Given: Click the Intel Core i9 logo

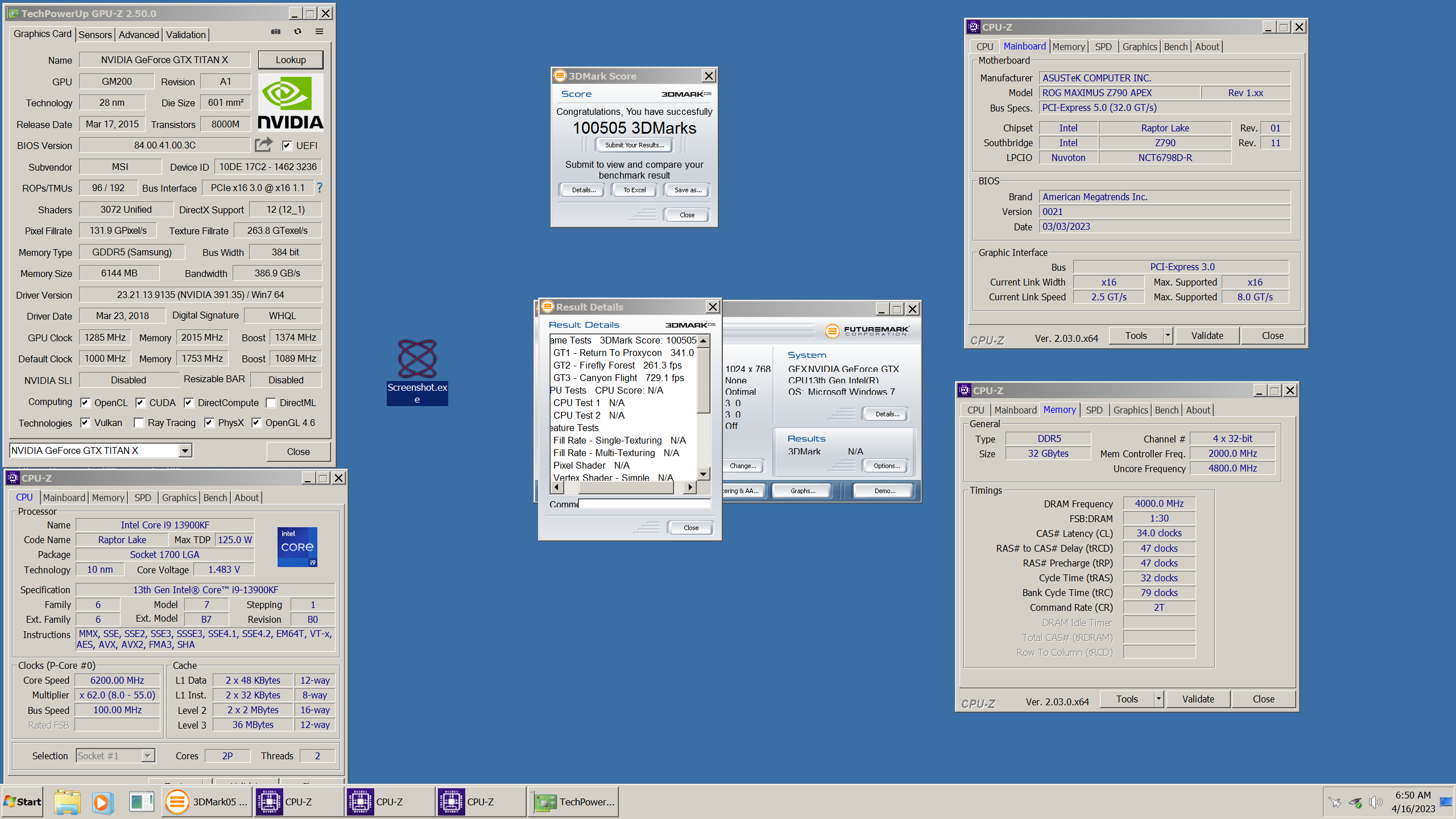Looking at the screenshot, I should click(x=297, y=547).
